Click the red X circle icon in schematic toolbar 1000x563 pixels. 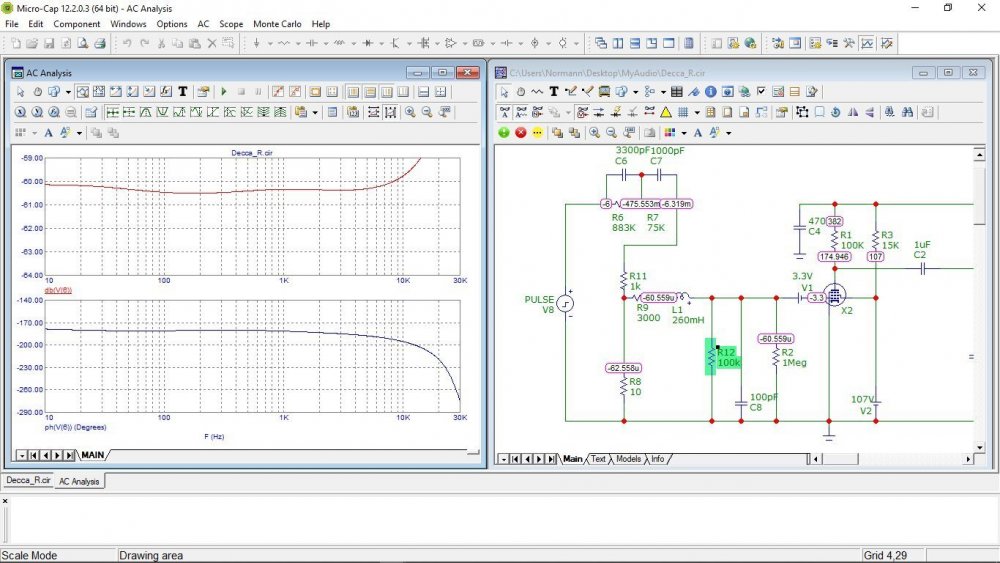521,132
